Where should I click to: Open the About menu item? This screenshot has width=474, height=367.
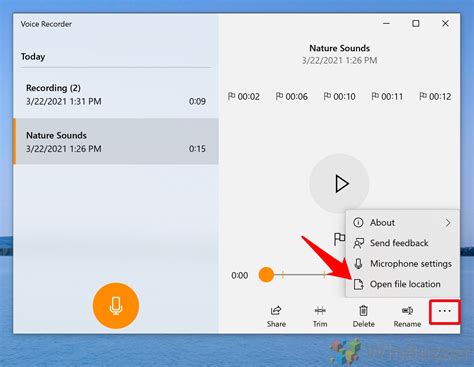pyautogui.click(x=403, y=222)
